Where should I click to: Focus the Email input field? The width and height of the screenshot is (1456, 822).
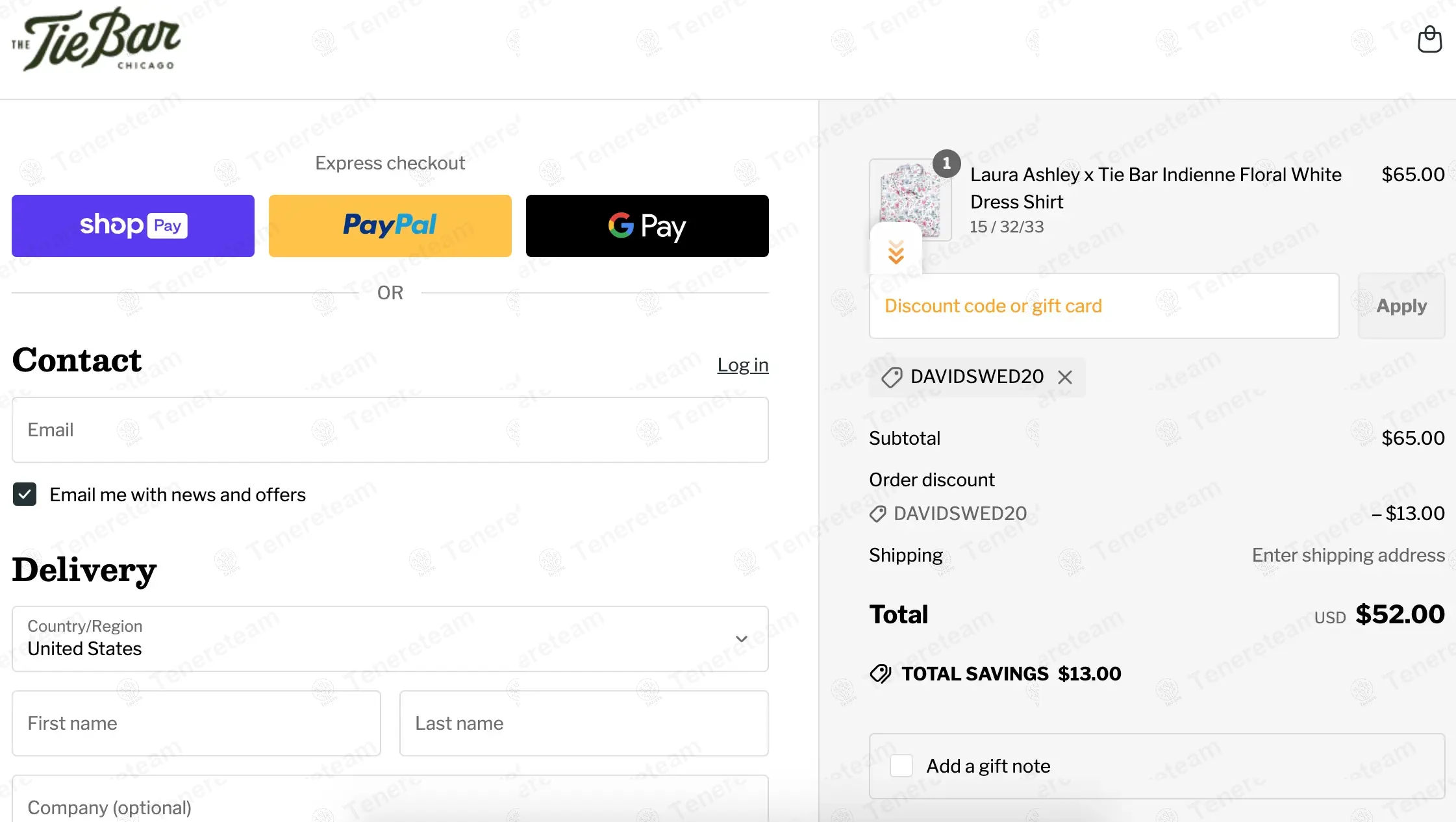pyautogui.click(x=390, y=430)
